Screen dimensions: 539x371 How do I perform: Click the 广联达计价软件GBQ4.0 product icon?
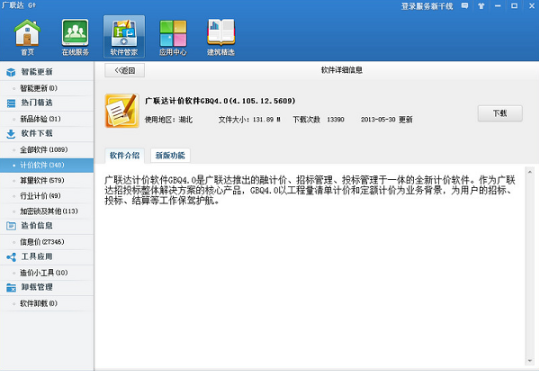pyautogui.click(x=122, y=111)
